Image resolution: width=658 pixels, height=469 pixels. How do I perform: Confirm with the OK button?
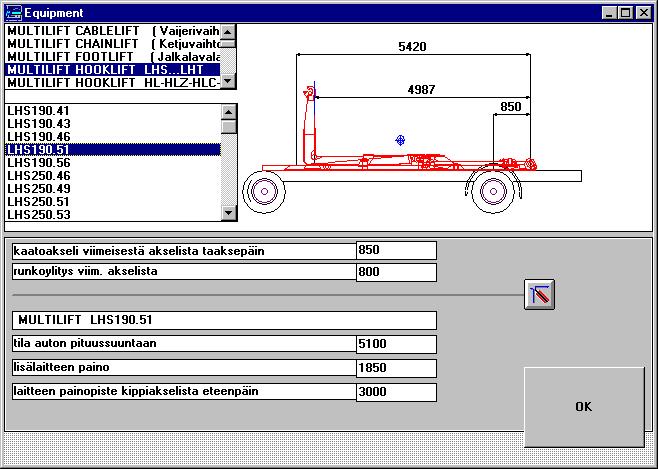coord(584,406)
